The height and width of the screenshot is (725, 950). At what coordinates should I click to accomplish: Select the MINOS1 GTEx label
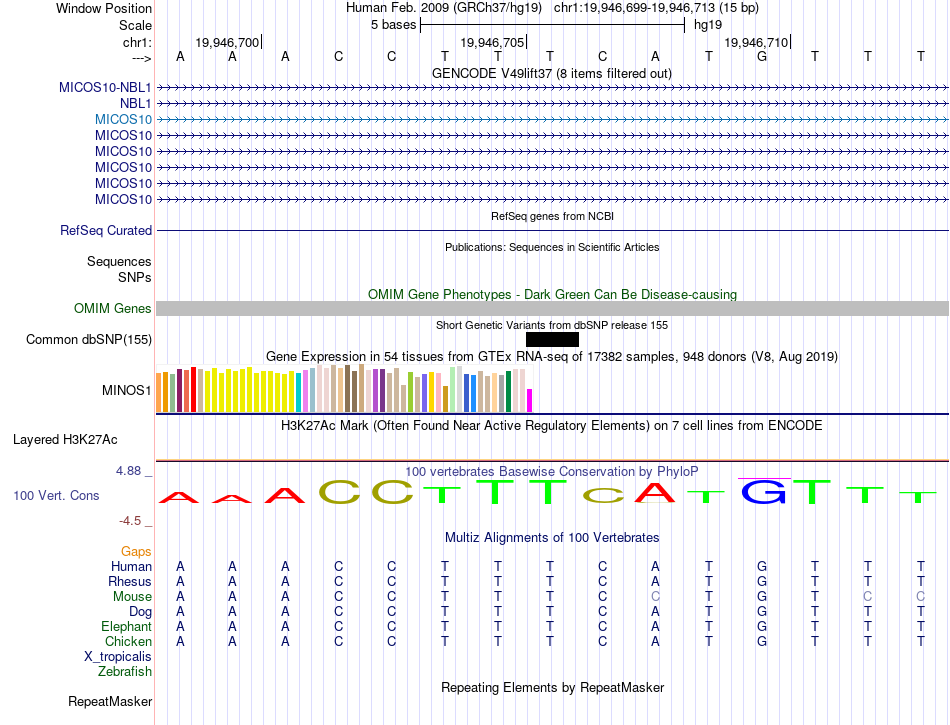[x=126, y=390]
